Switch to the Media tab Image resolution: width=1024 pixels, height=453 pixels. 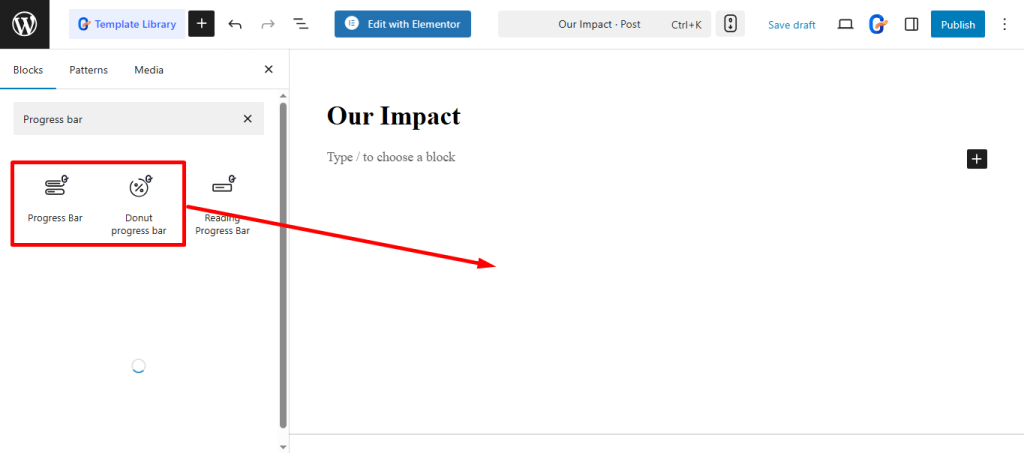(x=149, y=70)
